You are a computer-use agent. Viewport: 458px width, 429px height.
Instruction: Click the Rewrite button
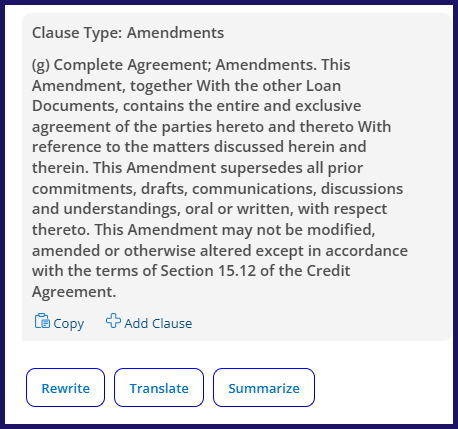pos(65,388)
